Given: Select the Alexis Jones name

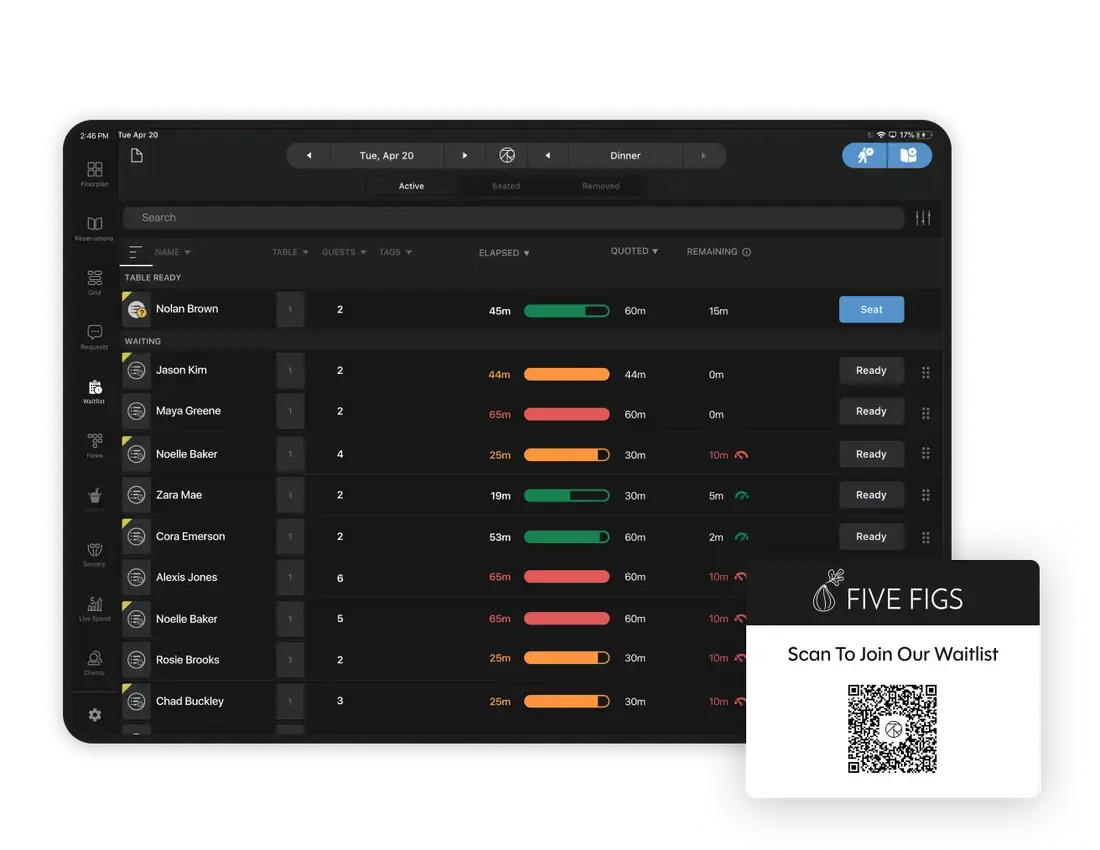Looking at the screenshot, I should click(x=187, y=577).
